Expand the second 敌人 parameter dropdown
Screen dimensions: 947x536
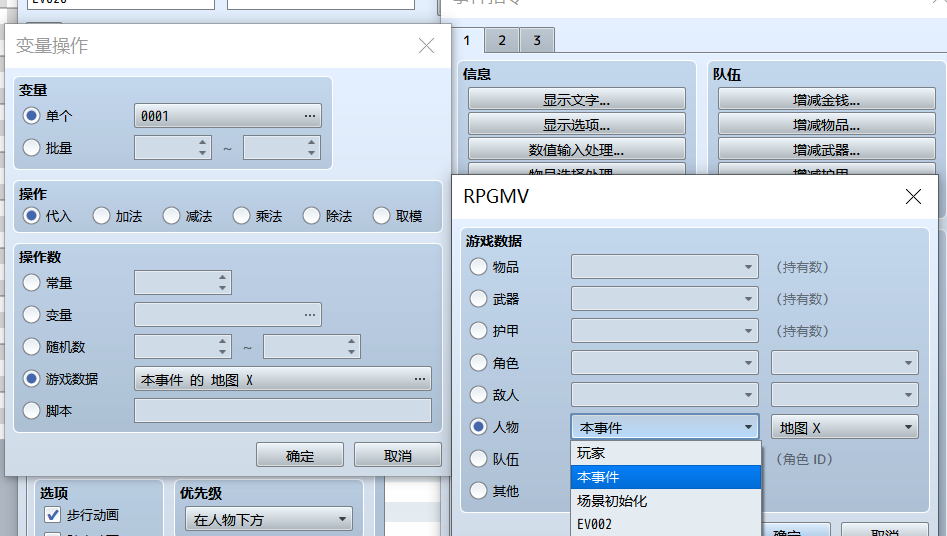(845, 395)
